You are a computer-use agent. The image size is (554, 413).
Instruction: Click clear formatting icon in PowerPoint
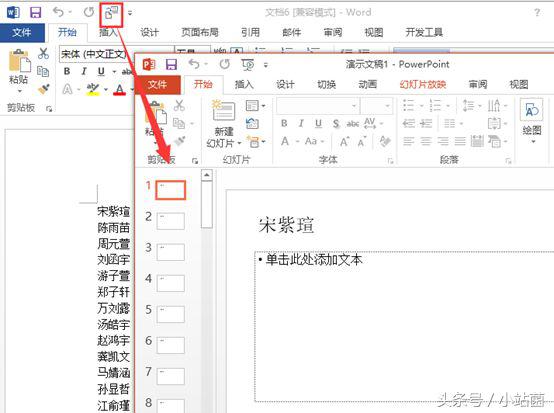coord(384,142)
